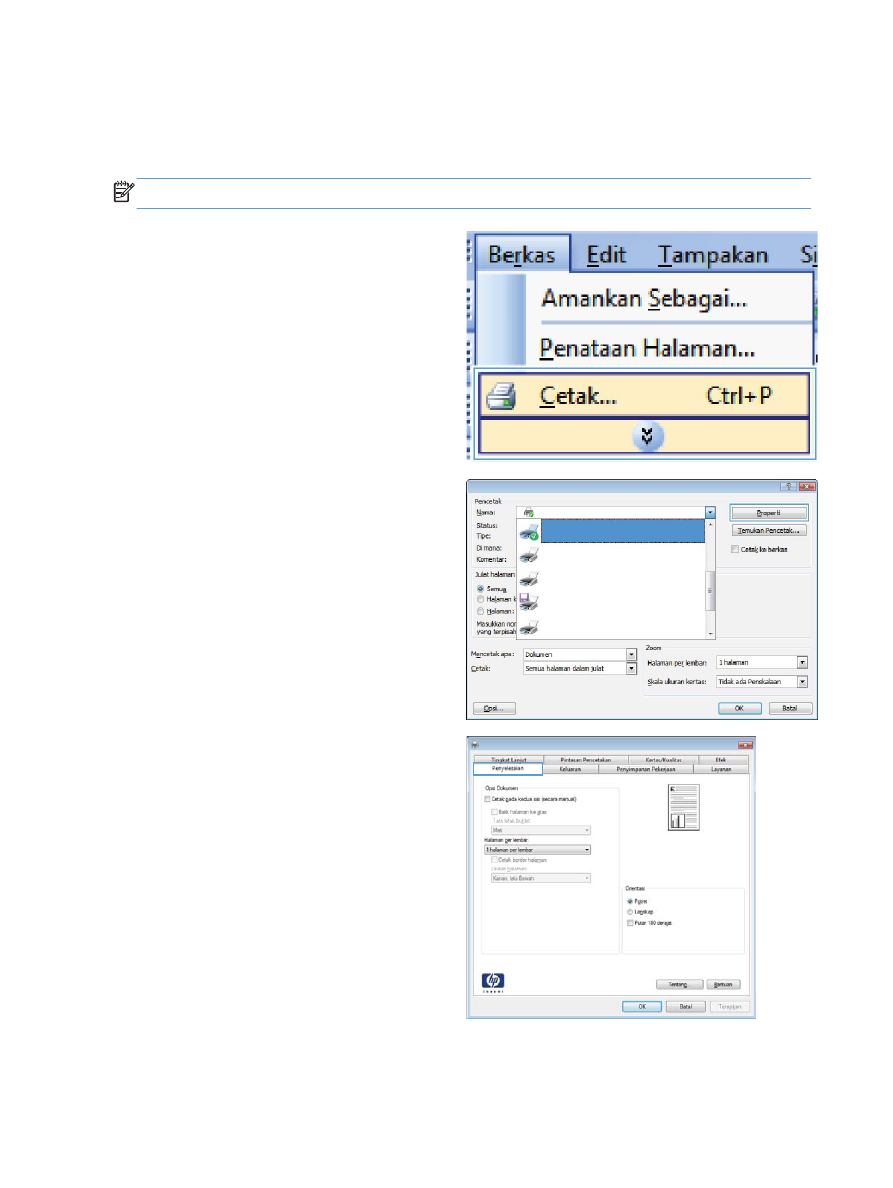Switch to the Kertas/Kualitas tab

tap(664, 759)
